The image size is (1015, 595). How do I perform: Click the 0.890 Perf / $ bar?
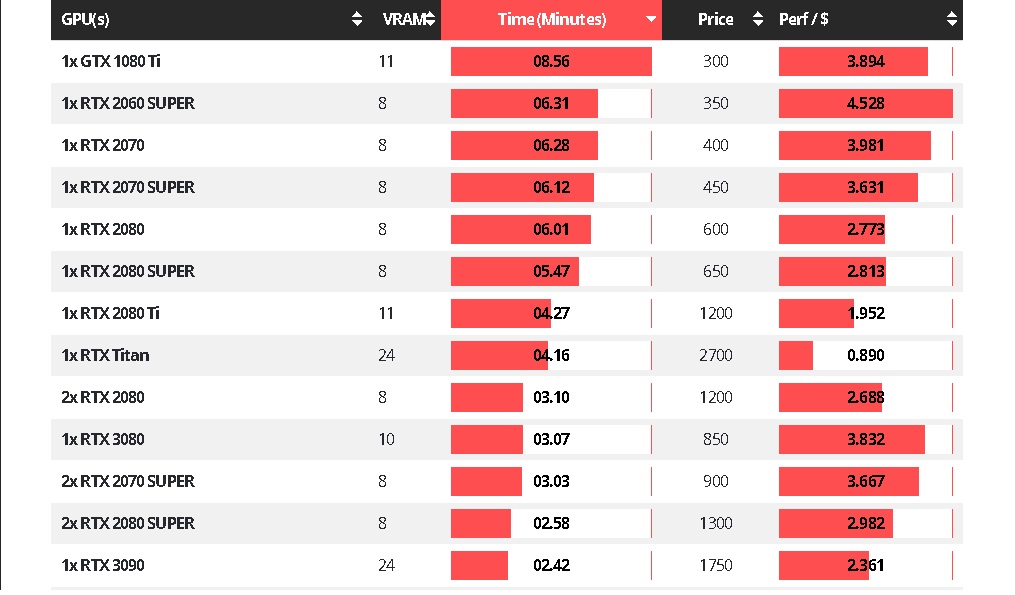[x=796, y=355]
